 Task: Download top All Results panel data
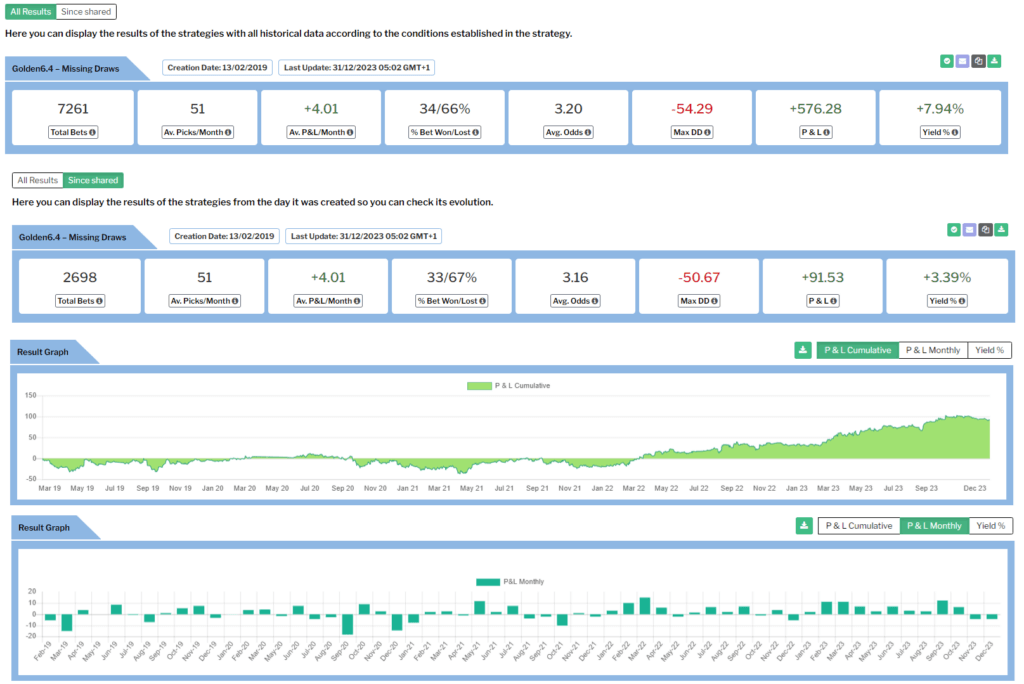coord(994,61)
